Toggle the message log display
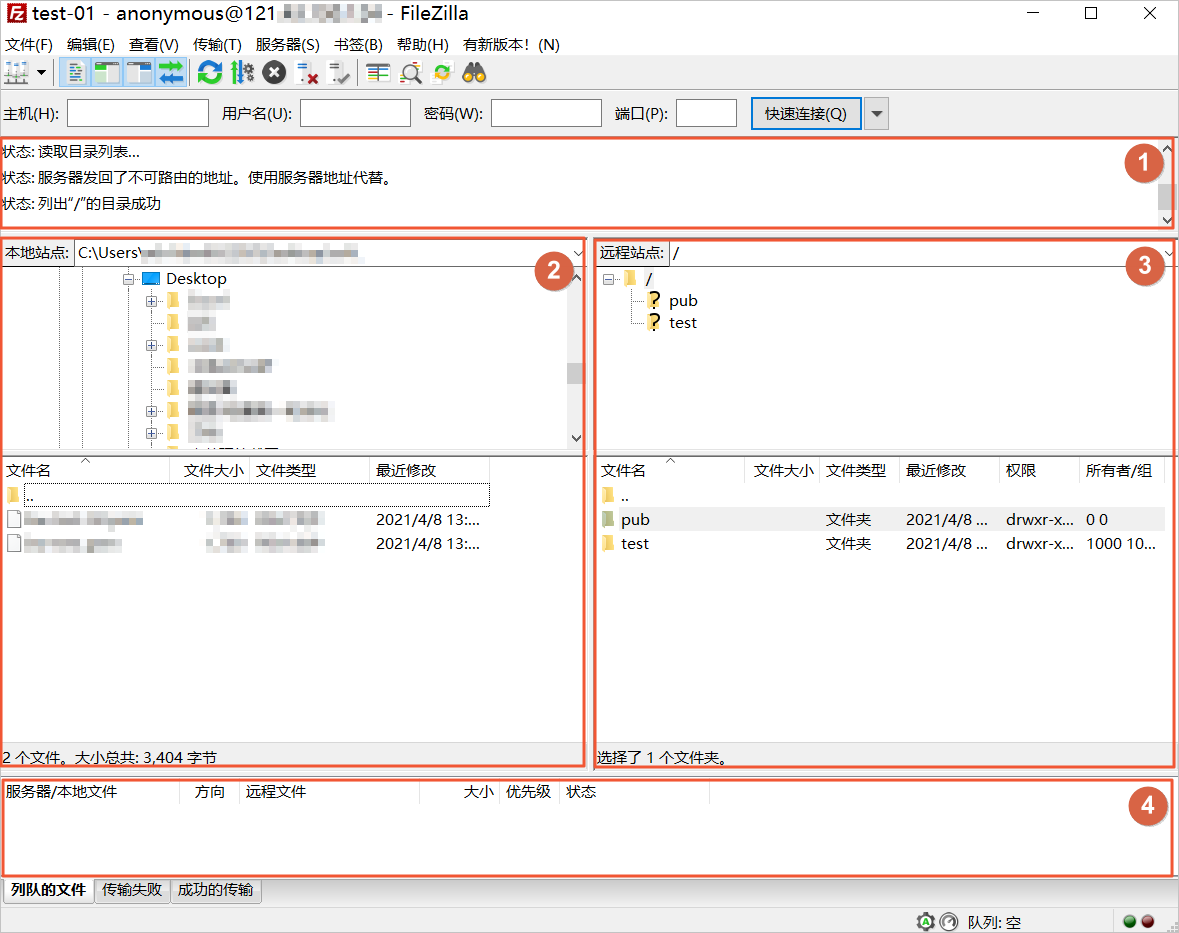Image resolution: width=1179 pixels, height=933 pixels. tap(76, 72)
